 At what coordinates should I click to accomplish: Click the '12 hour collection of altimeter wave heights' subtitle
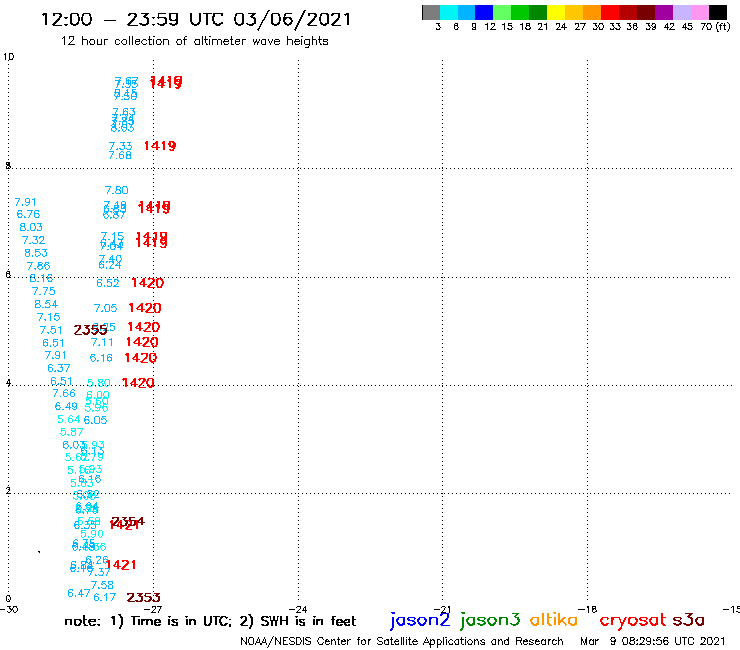pos(194,41)
